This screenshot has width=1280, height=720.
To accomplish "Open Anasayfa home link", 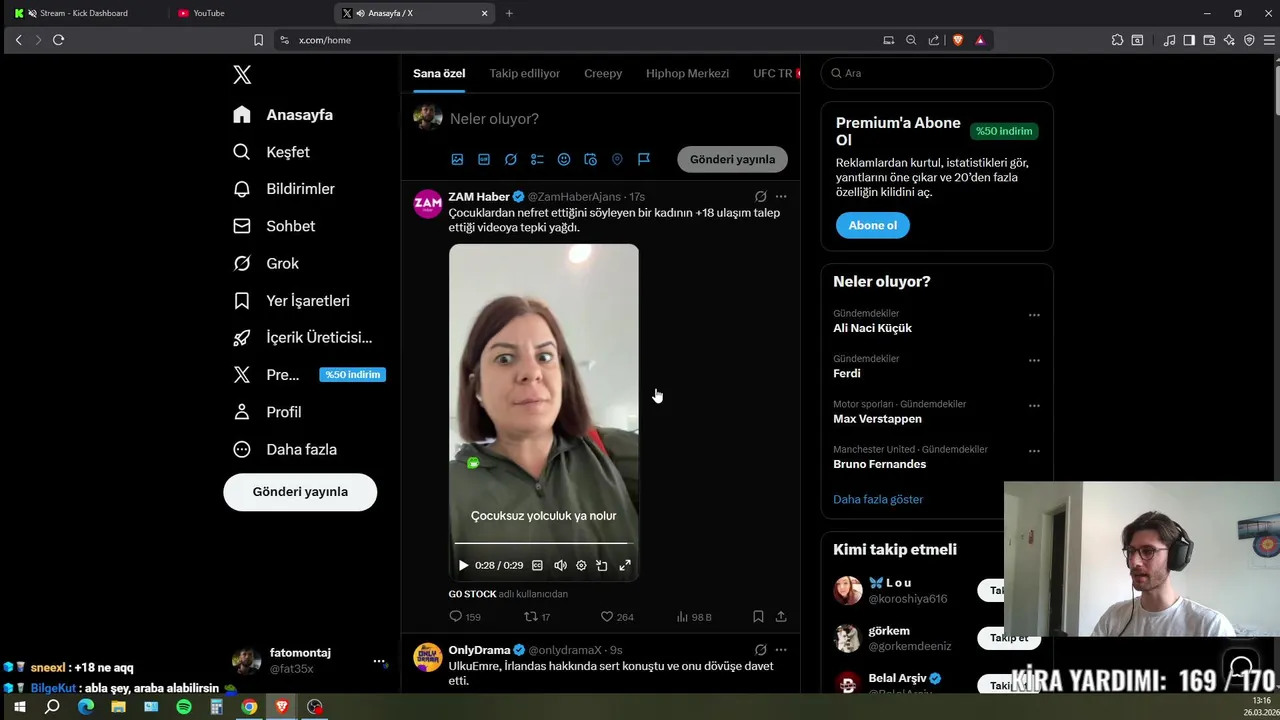I will [283, 115].
